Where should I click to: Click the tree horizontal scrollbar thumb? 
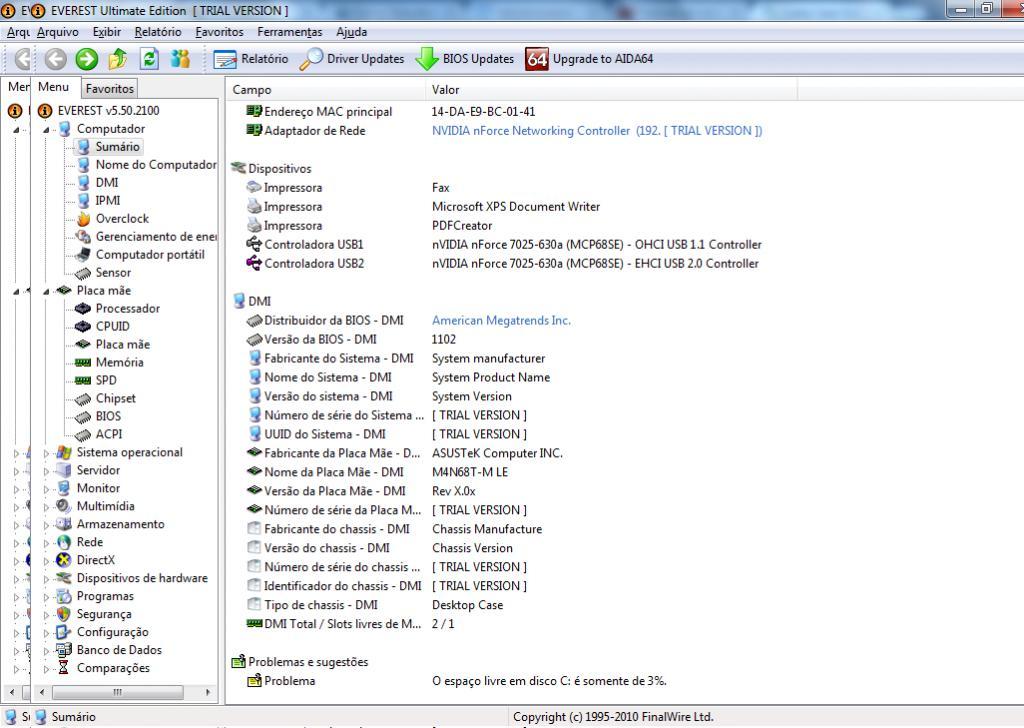118,691
